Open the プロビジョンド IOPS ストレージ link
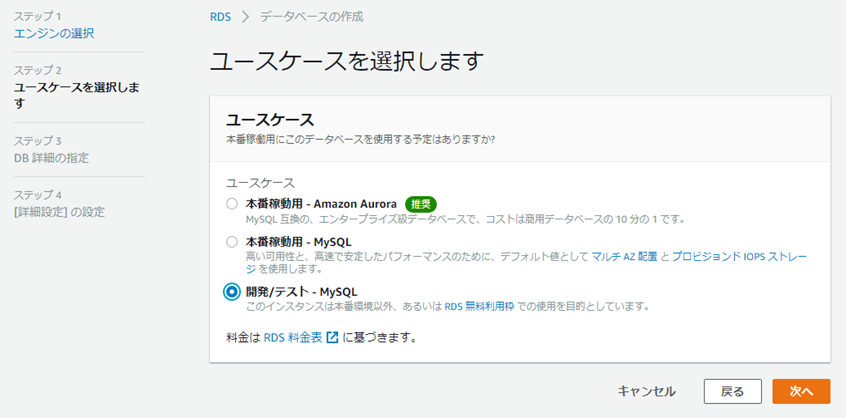 tap(738, 256)
